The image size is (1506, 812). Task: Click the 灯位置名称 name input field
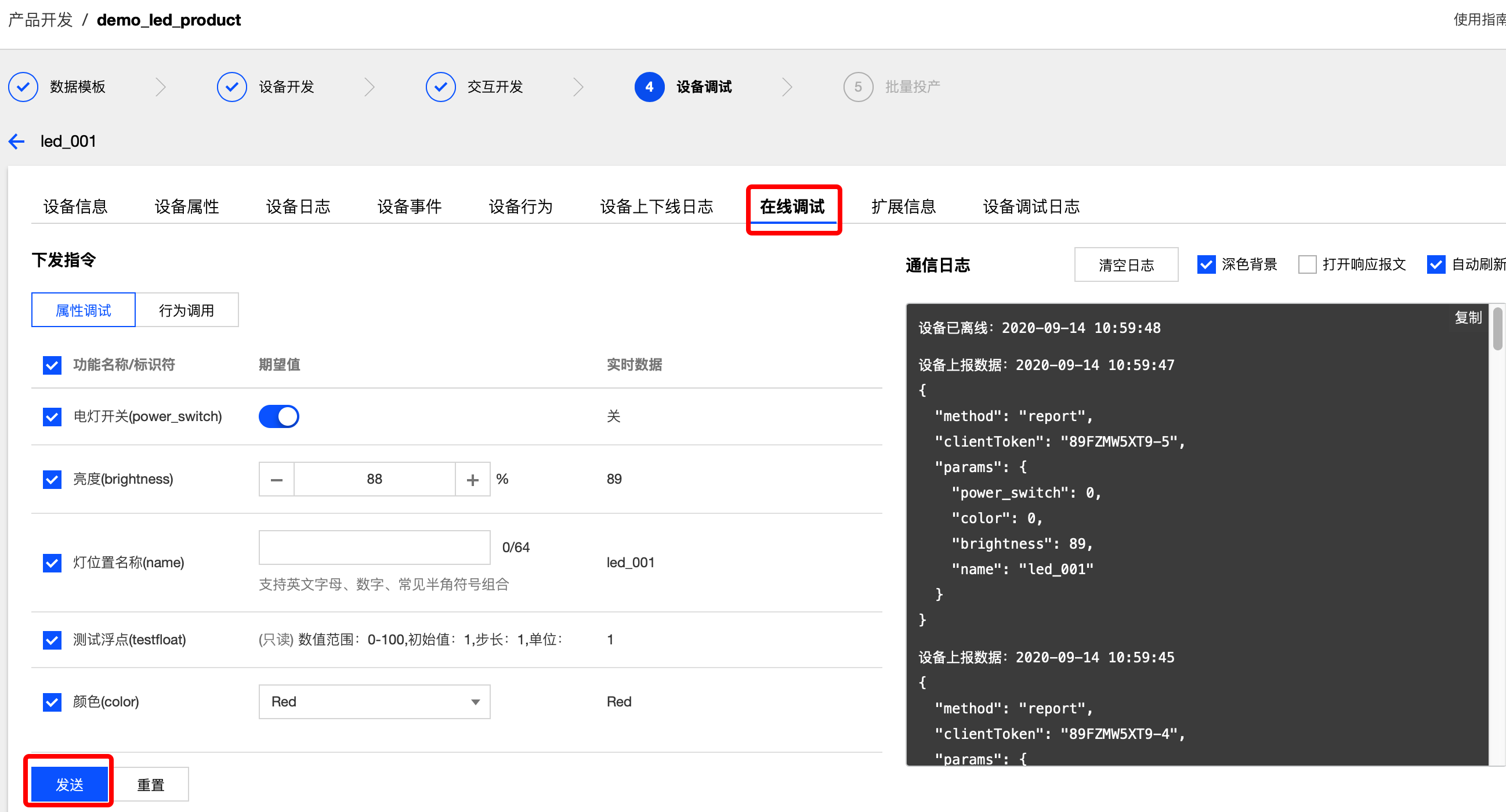coord(374,547)
